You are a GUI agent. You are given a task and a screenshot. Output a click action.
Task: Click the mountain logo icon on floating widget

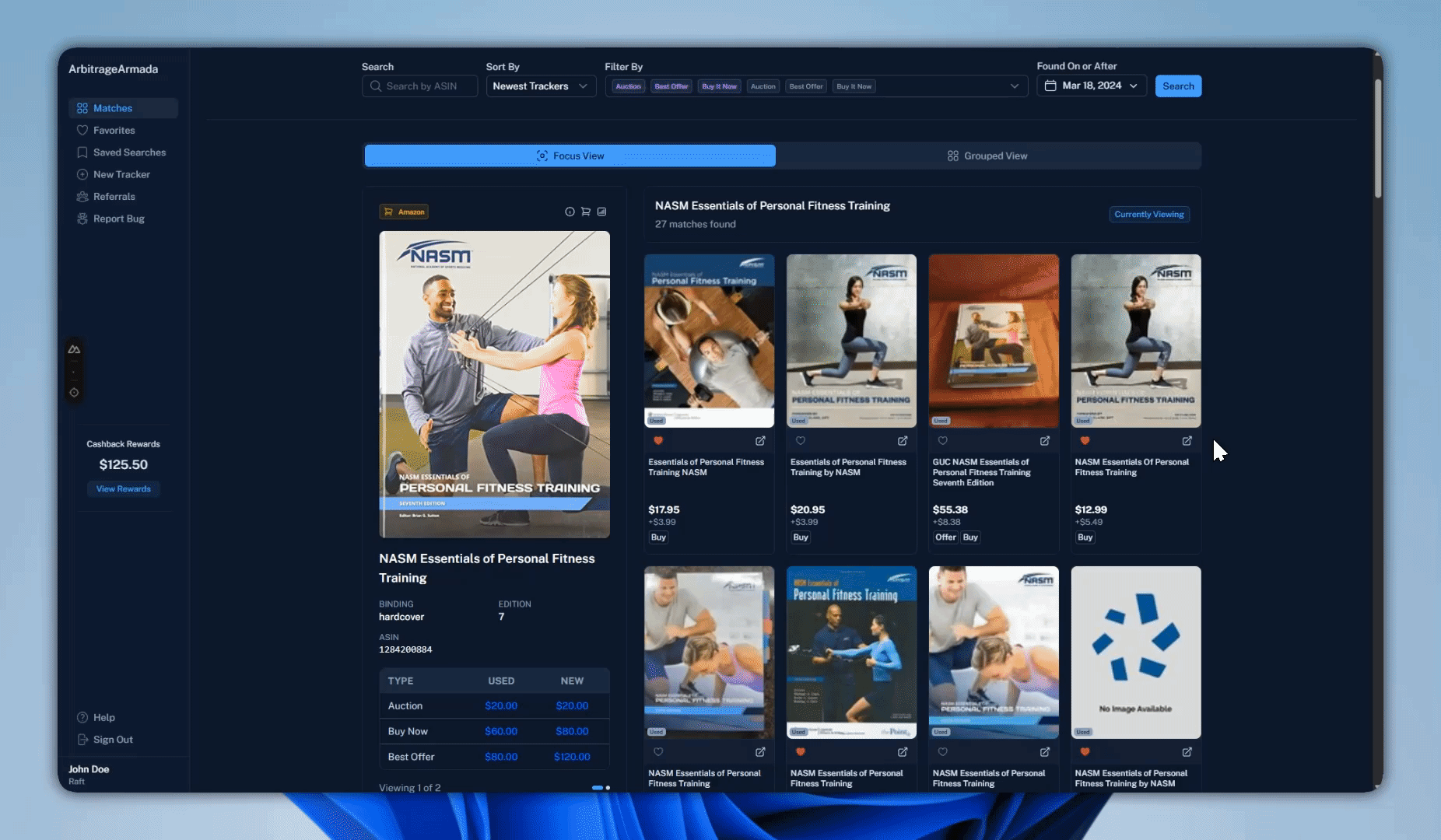click(74, 349)
